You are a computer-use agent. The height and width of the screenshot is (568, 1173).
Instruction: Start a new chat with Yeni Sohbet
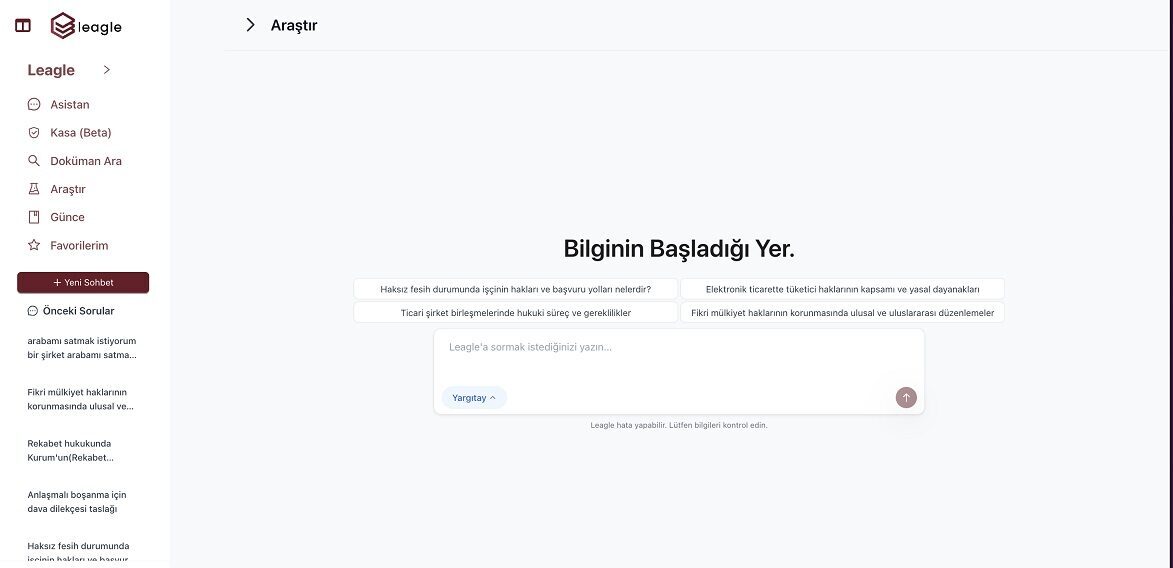(x=83, y=282)
